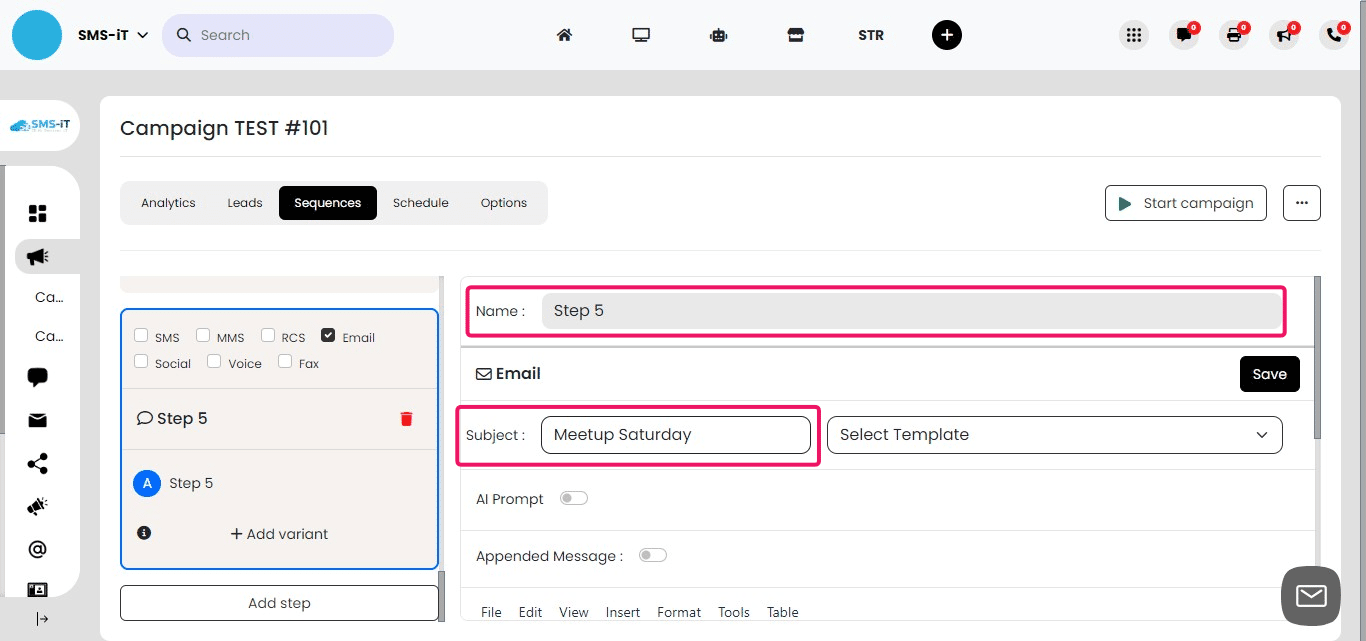Click the storefront icon in top navigation
This screenshot has height=641, width=1366.
tap(795, 34)
